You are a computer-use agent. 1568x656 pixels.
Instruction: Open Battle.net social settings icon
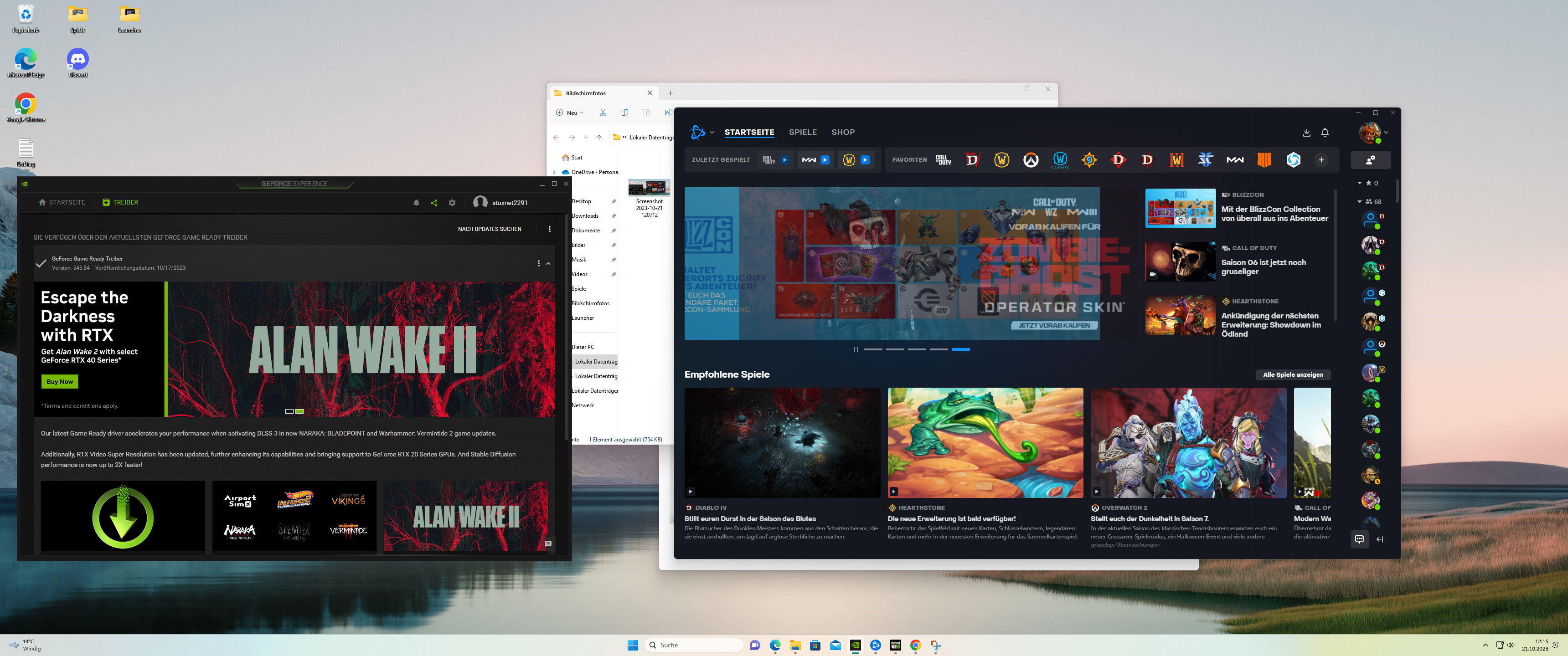point(1370,160)
